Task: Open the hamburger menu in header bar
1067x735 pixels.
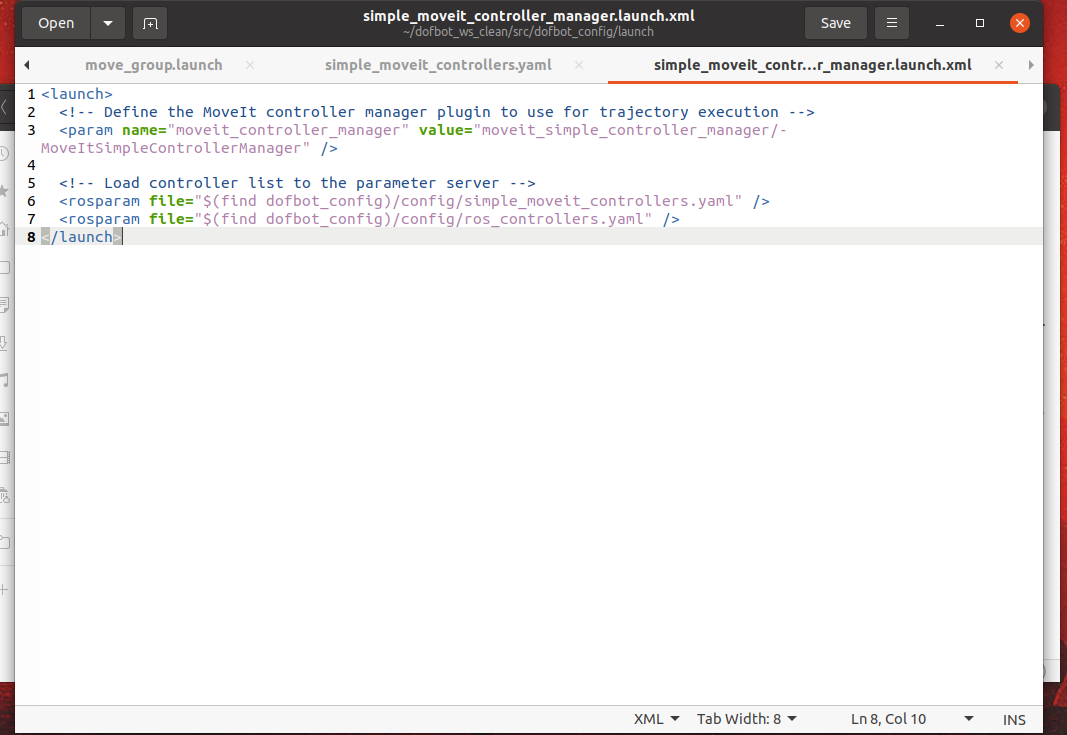Action: (x=891, y=23)
